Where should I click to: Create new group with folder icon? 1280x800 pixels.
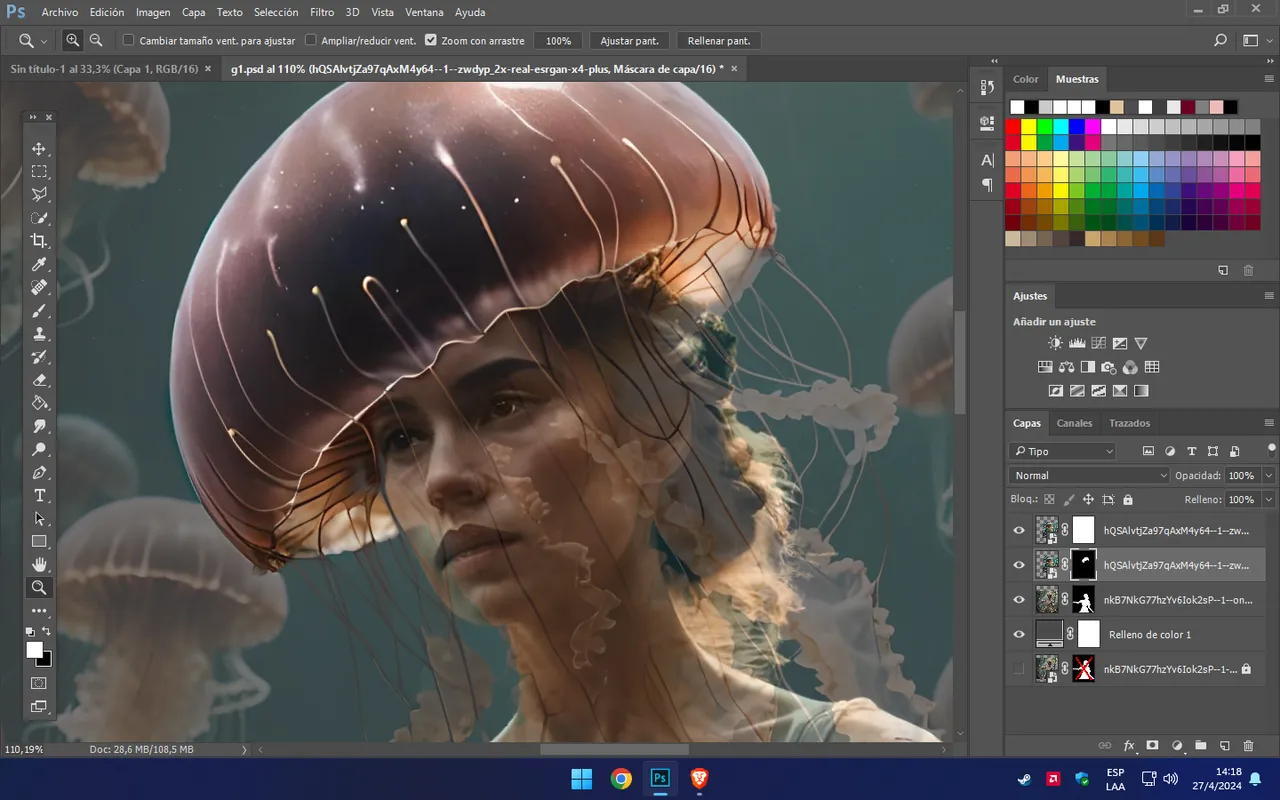[1201, 746]
